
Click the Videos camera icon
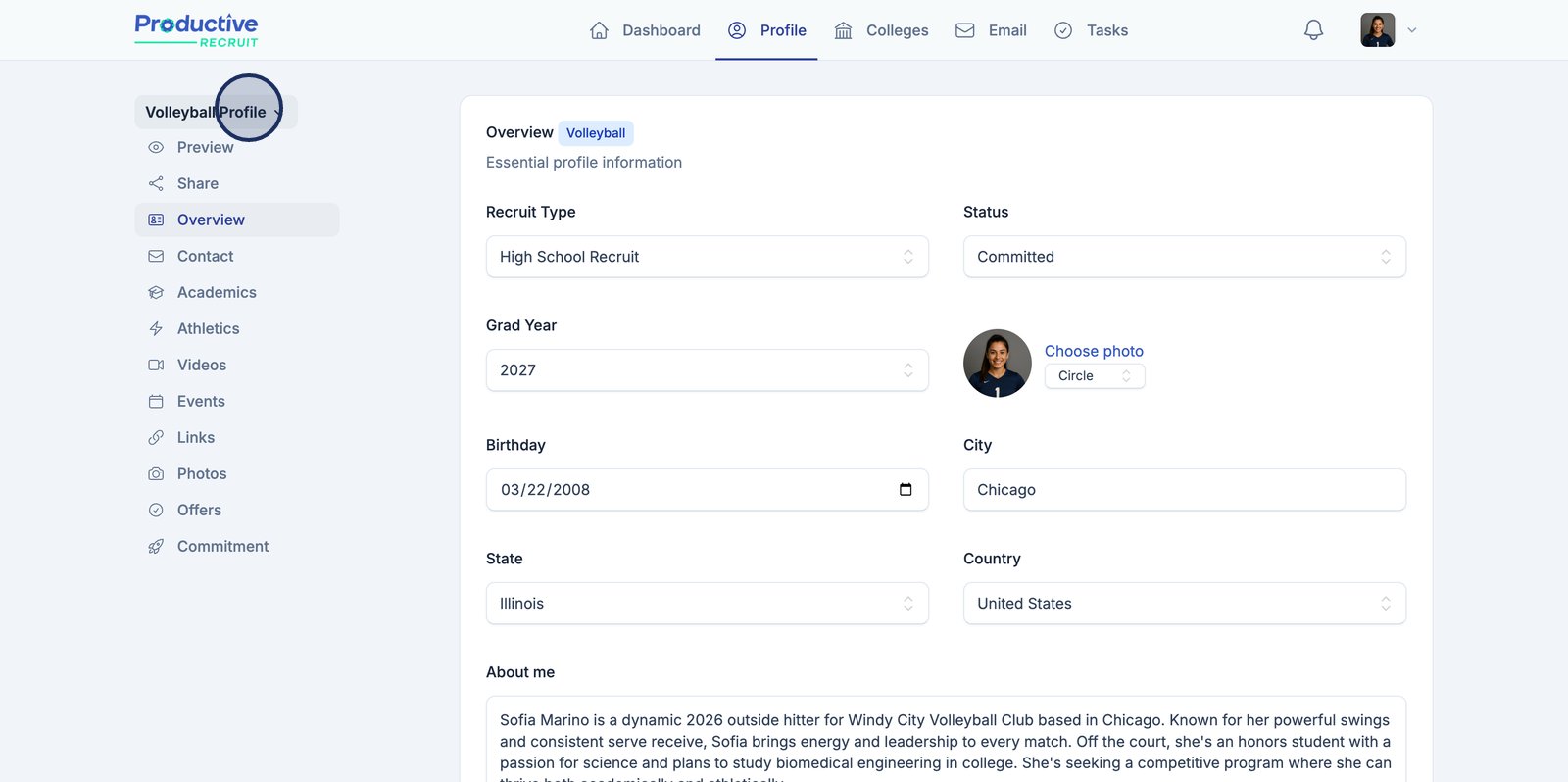156,366
